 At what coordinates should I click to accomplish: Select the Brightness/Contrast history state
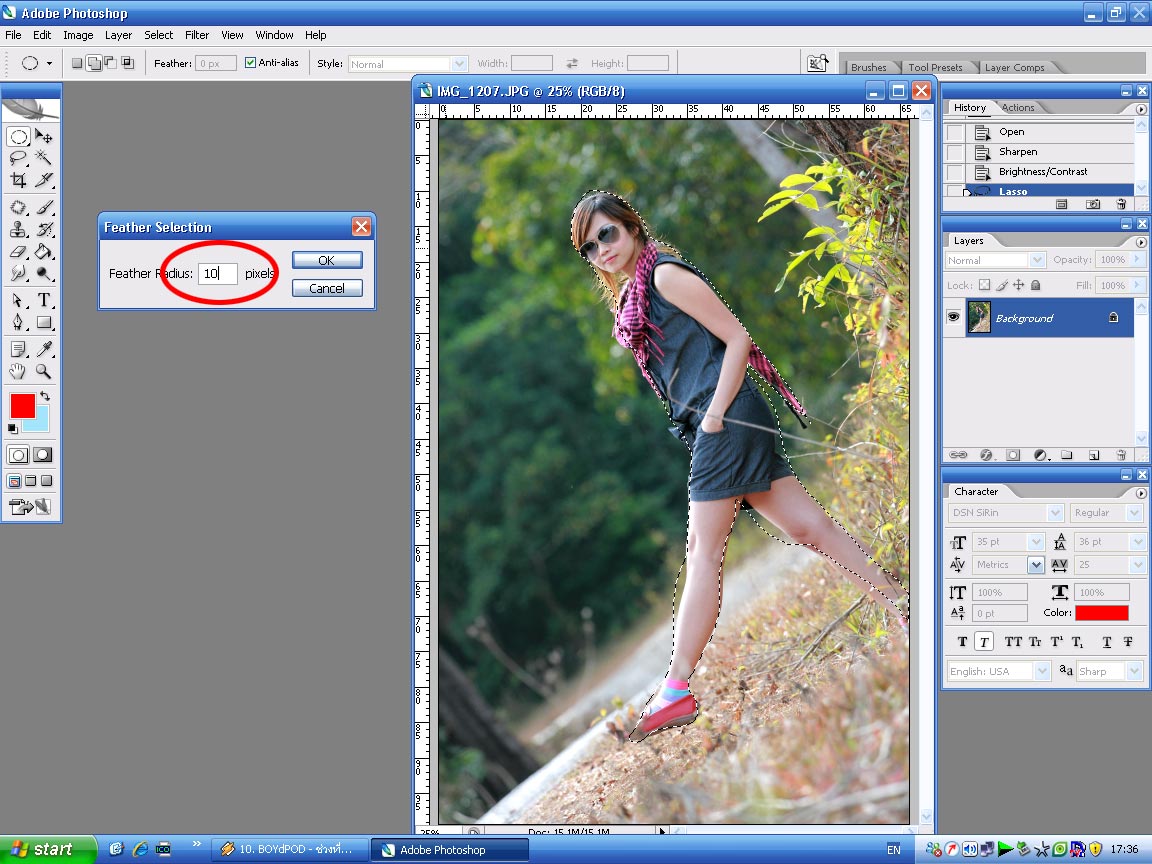(1043, 172)
